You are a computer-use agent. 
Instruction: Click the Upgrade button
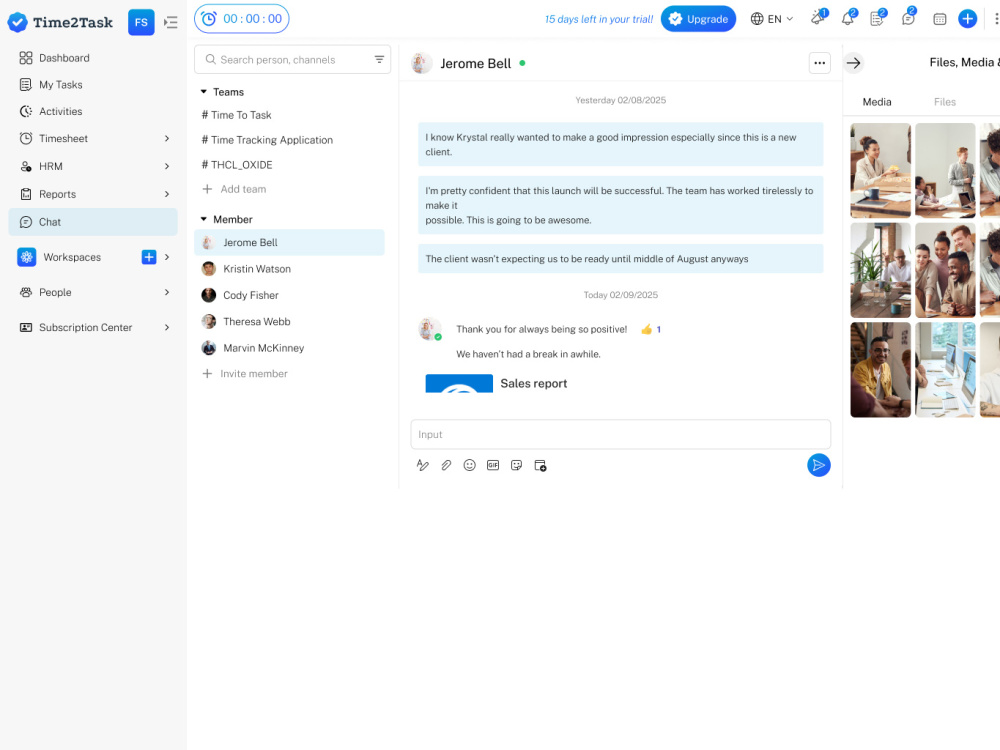pos(698,18)
